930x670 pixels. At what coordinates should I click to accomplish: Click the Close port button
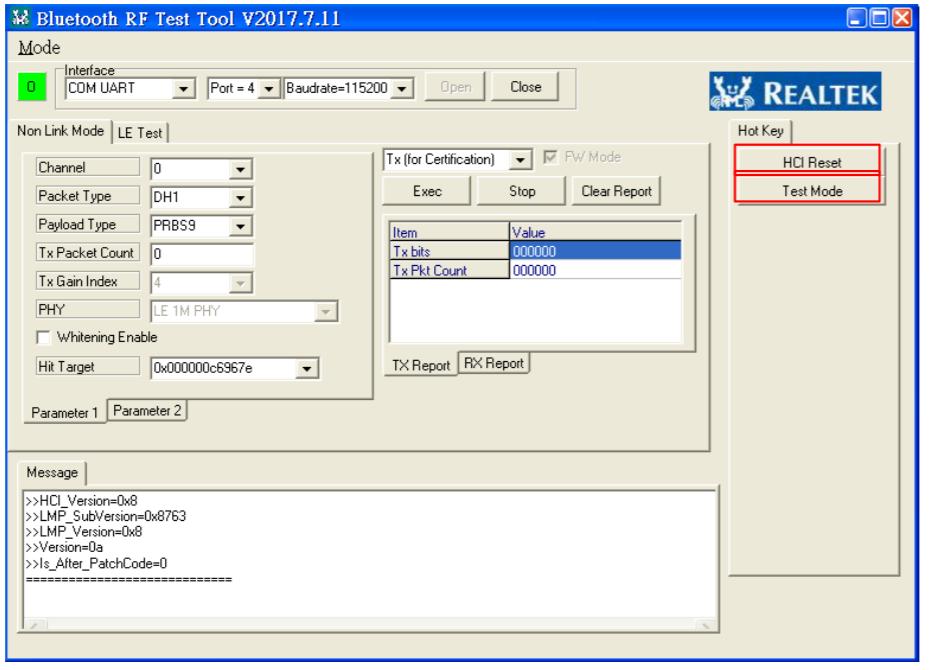click(x=525, y=87)
